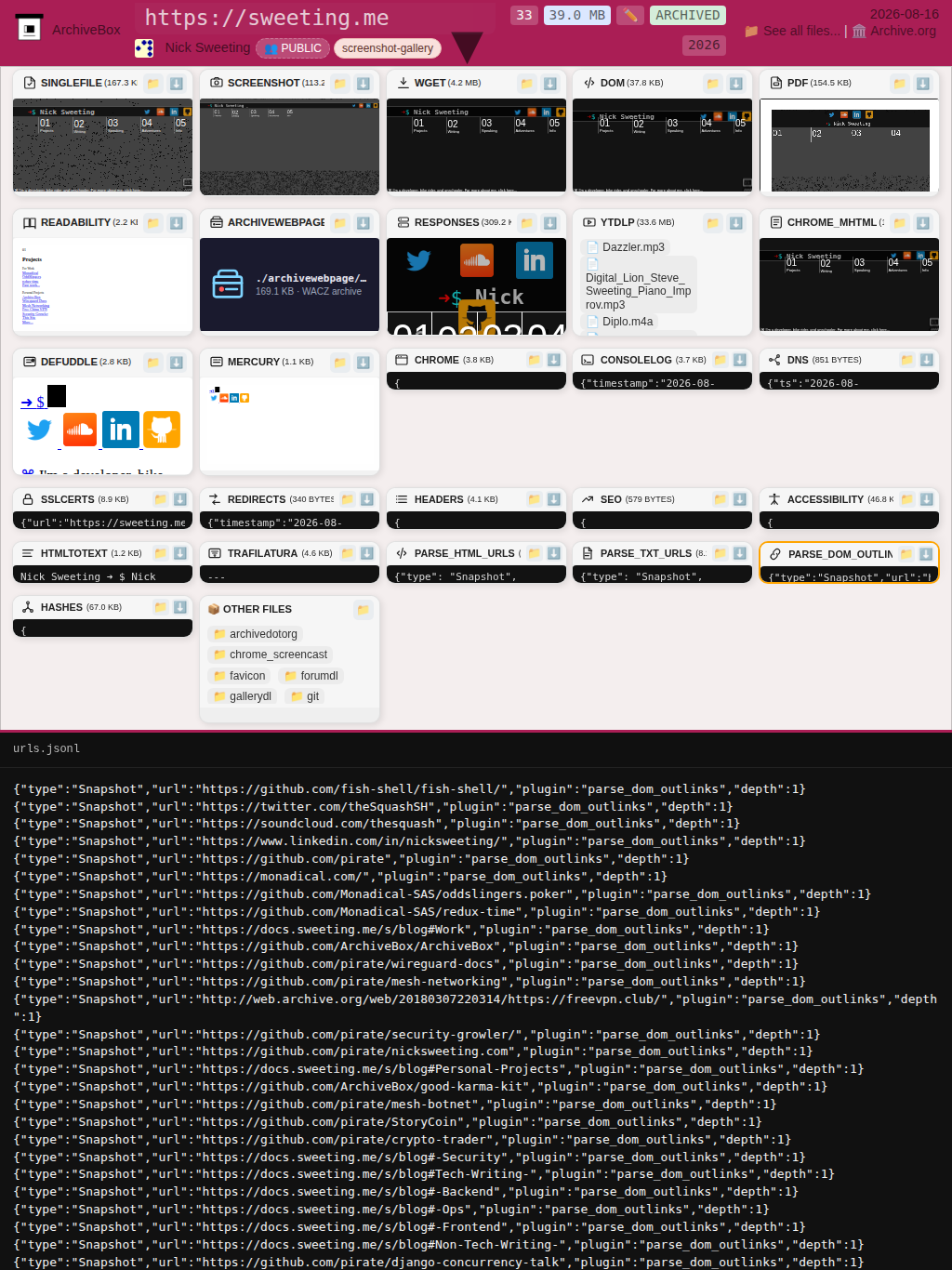Viewport: 952px width, 1270px height.
Task: Select the MERCURY card title
Action: pos(254,362)
